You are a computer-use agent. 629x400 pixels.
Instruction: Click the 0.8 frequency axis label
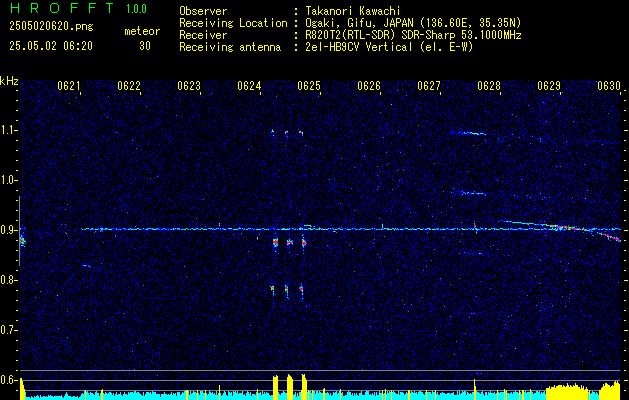[9, 280]
